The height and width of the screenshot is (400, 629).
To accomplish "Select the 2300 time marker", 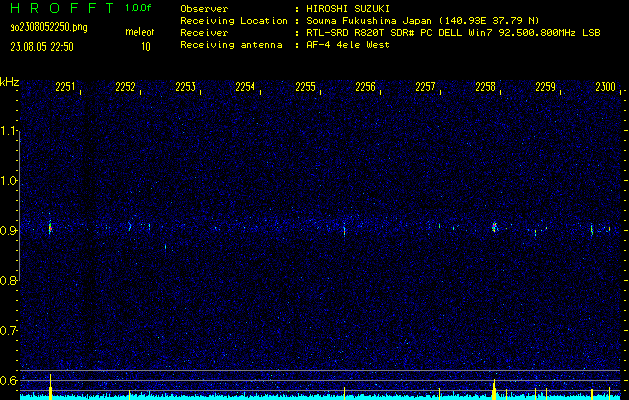I will (606, 87).
